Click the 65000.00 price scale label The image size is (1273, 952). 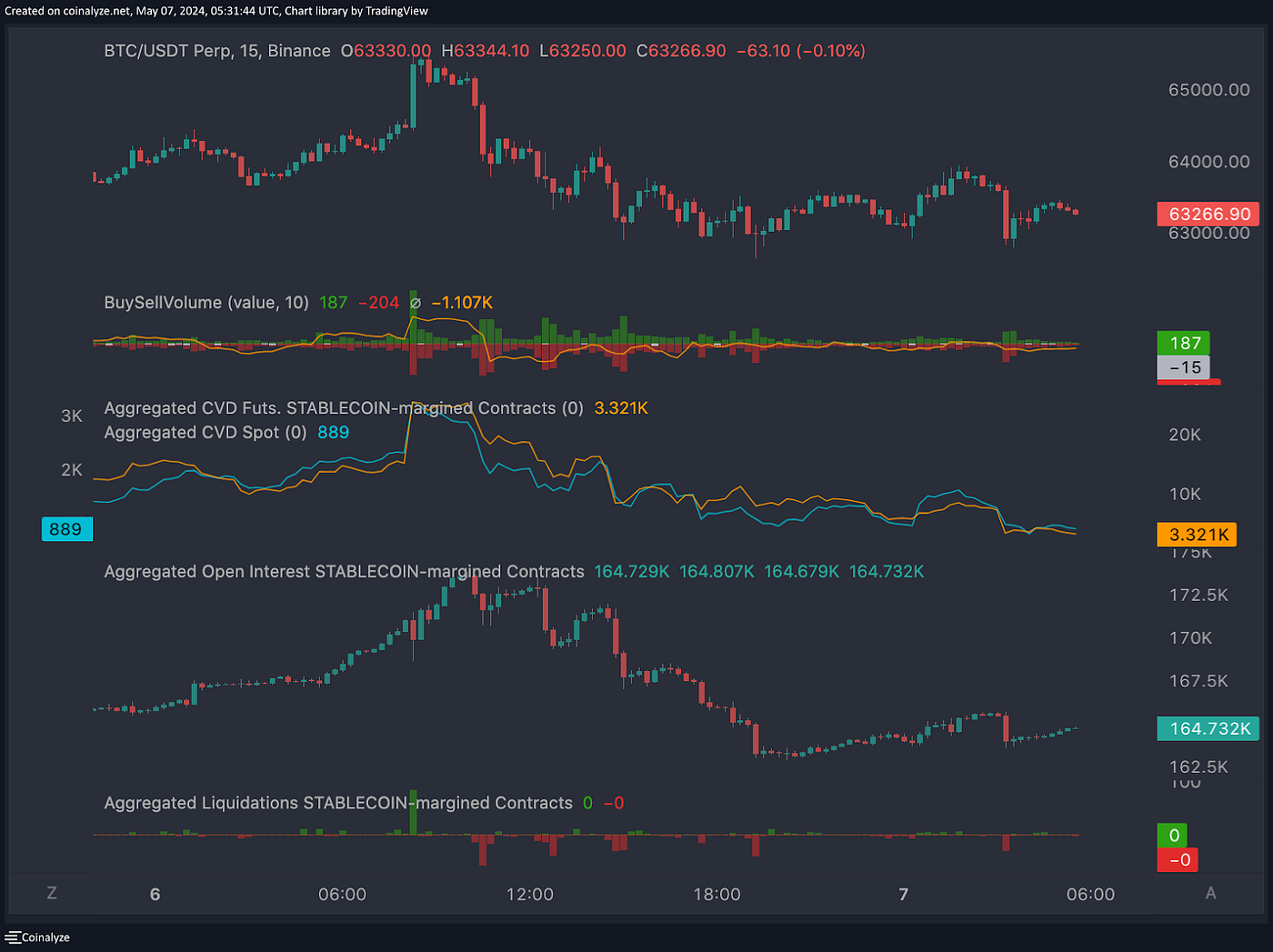(x=1209, y=89)
